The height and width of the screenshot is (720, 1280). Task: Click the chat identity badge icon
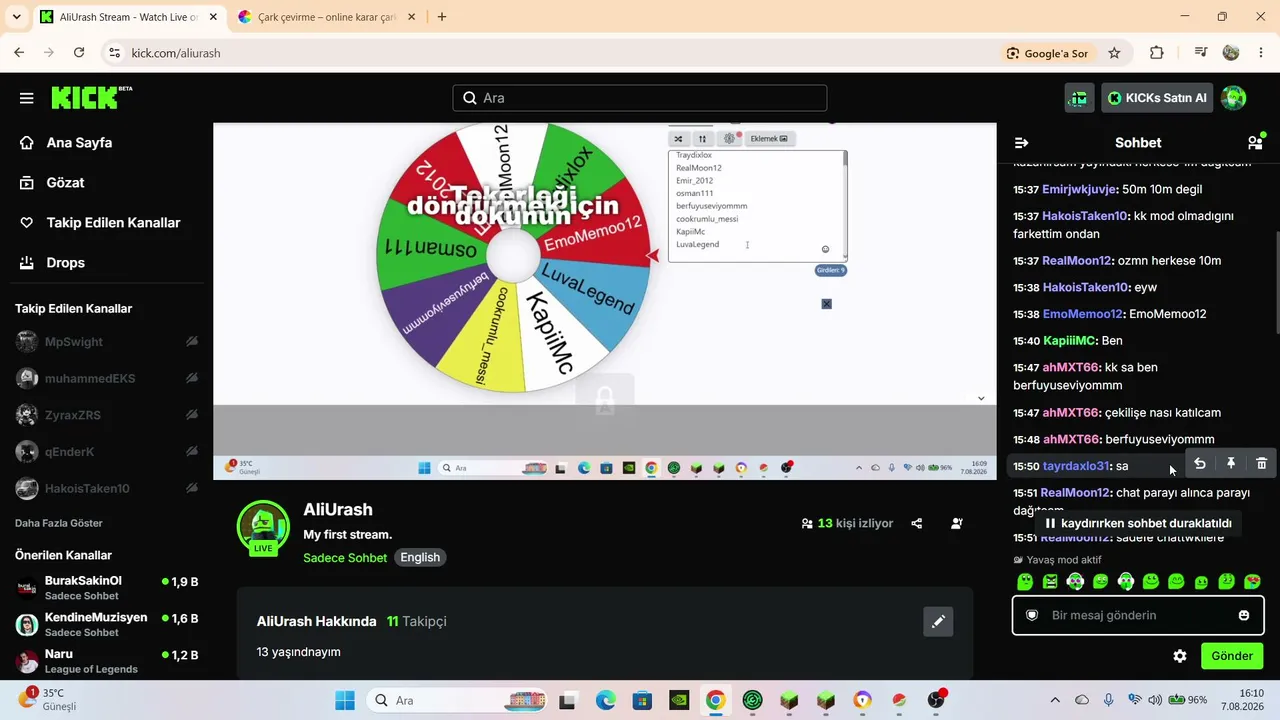pyautogui.click(x=1032, y=615)
